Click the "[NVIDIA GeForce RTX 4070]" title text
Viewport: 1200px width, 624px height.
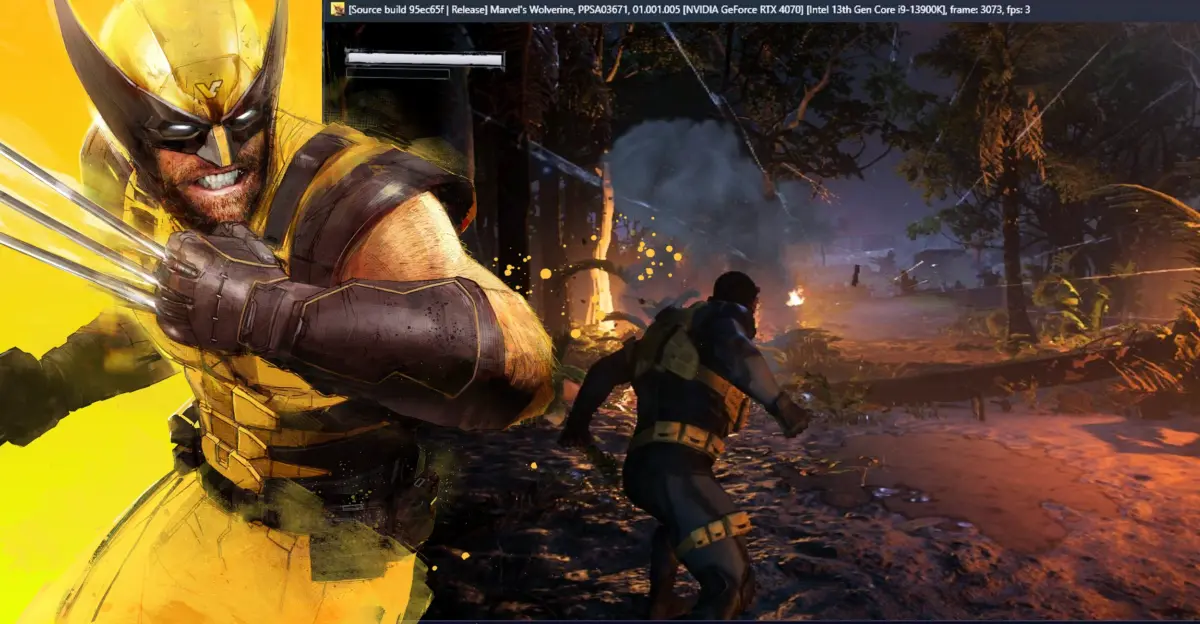pyautogui.click(x=744, y=9)
